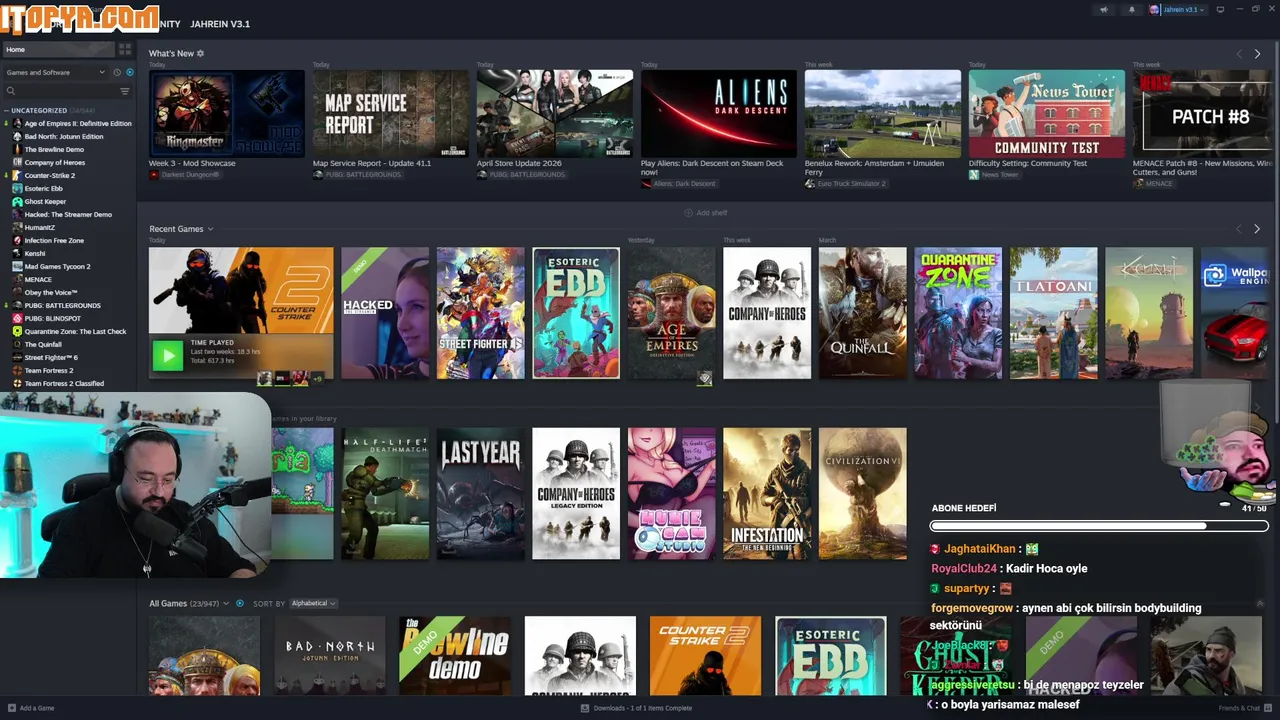
Task: Open What's New settings gear
Action: click(x=200, y=53)
